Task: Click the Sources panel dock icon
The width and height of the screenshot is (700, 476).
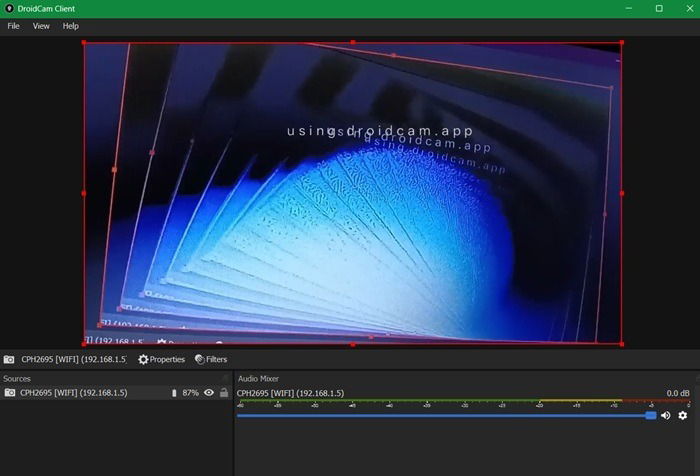Action: pyautogui.click(x=226, y=378)
